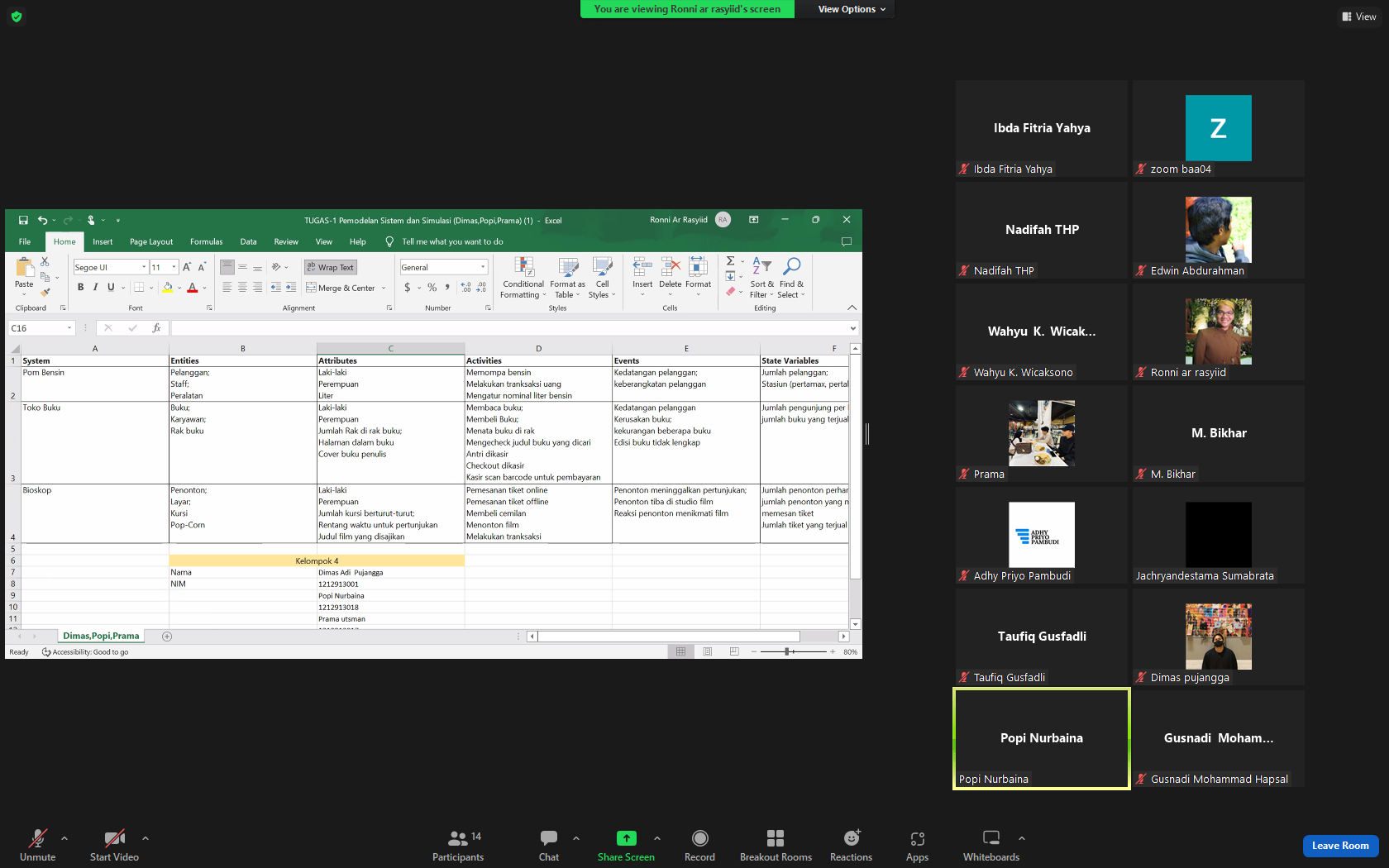Screen dimensions: 1389x868
Task: Select the Dimas,Popi,Prama sheet tab
Action: pyautogui.click(x=101, y=636)
